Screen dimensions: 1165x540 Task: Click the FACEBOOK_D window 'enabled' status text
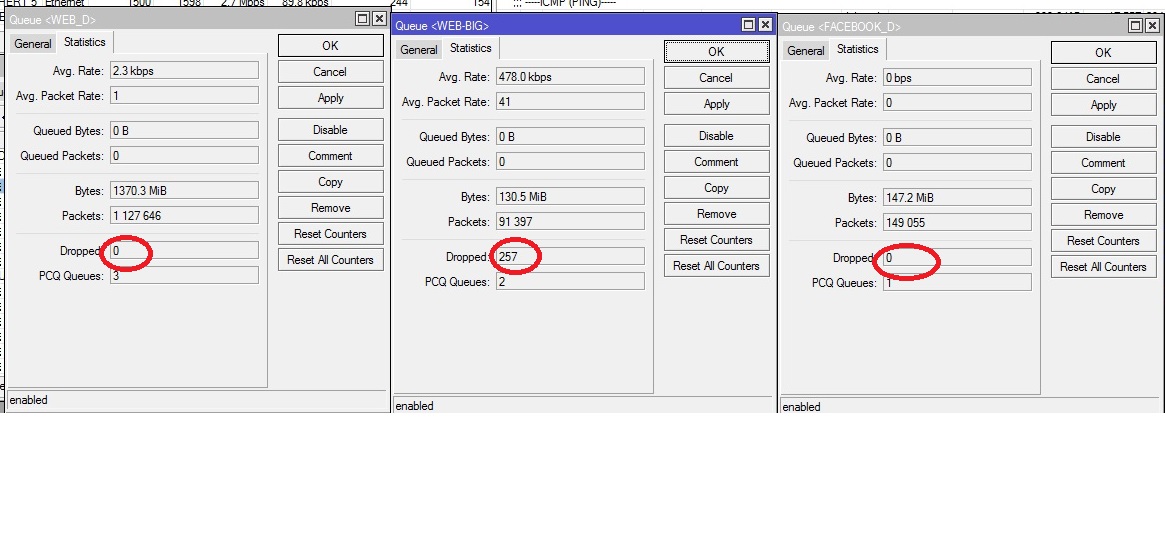[x=801, y=407]
